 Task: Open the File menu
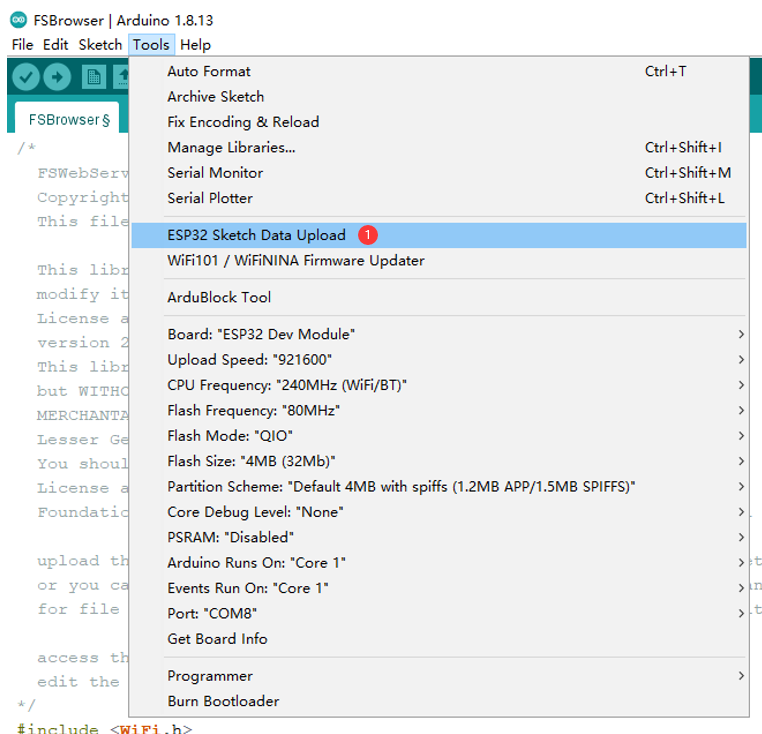pos(22,45)
